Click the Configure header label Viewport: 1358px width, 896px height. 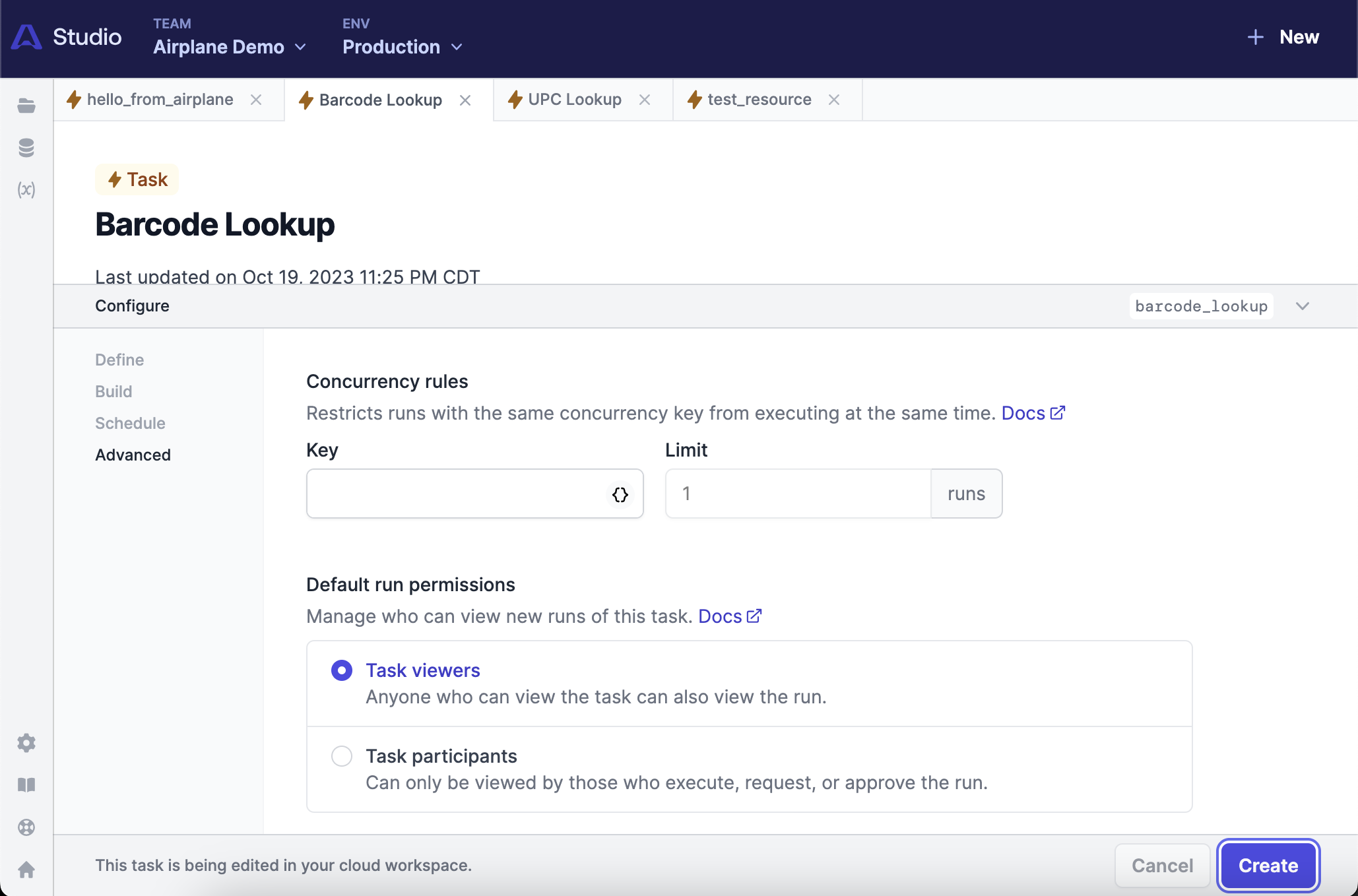point(132,306)
